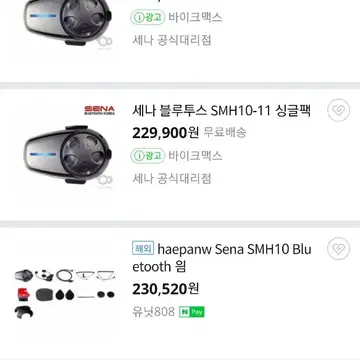360x360 pixels.
Task: Open seller 유닛808 store link
Action: pyautogui.click(x=153, y=312)
